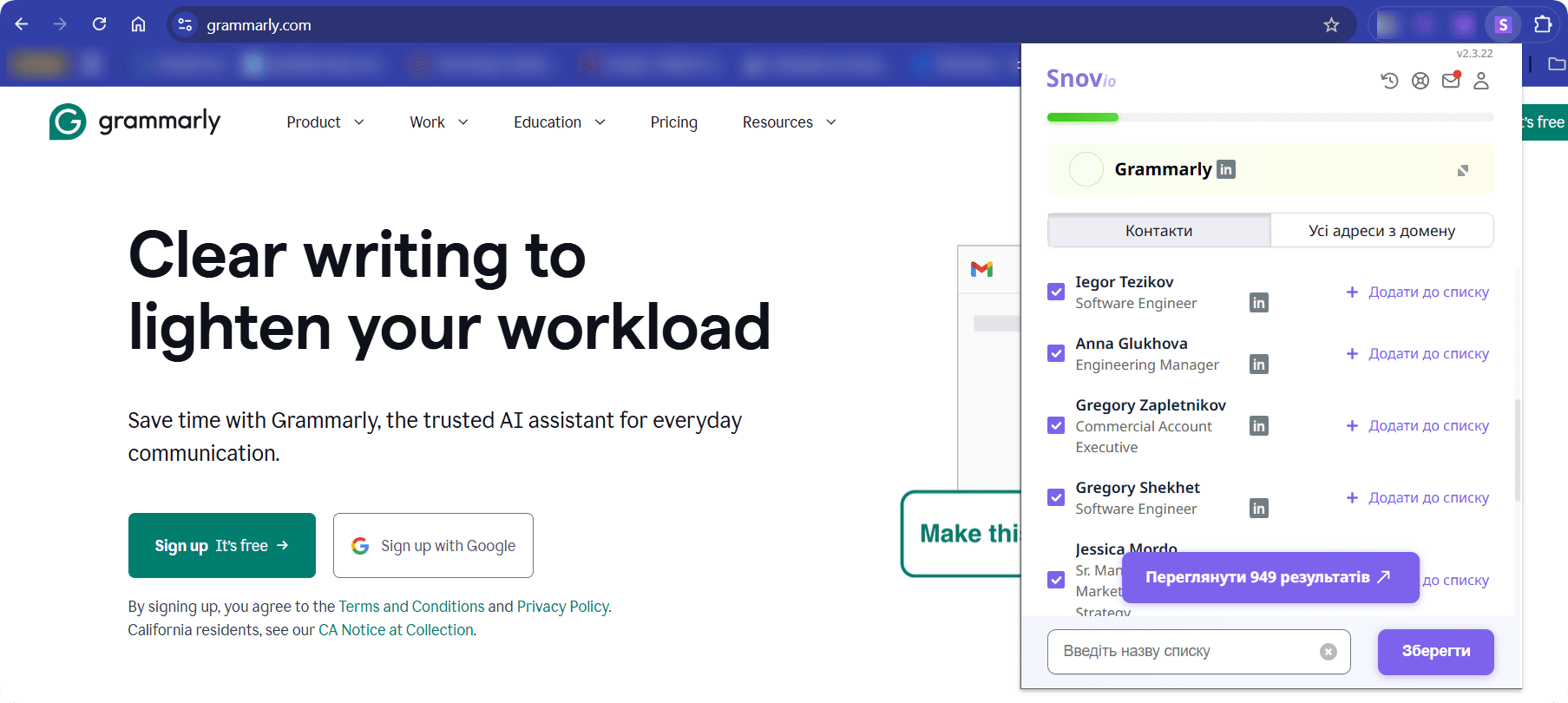Focus the Введіть назву списку field

click(1198, 652)
